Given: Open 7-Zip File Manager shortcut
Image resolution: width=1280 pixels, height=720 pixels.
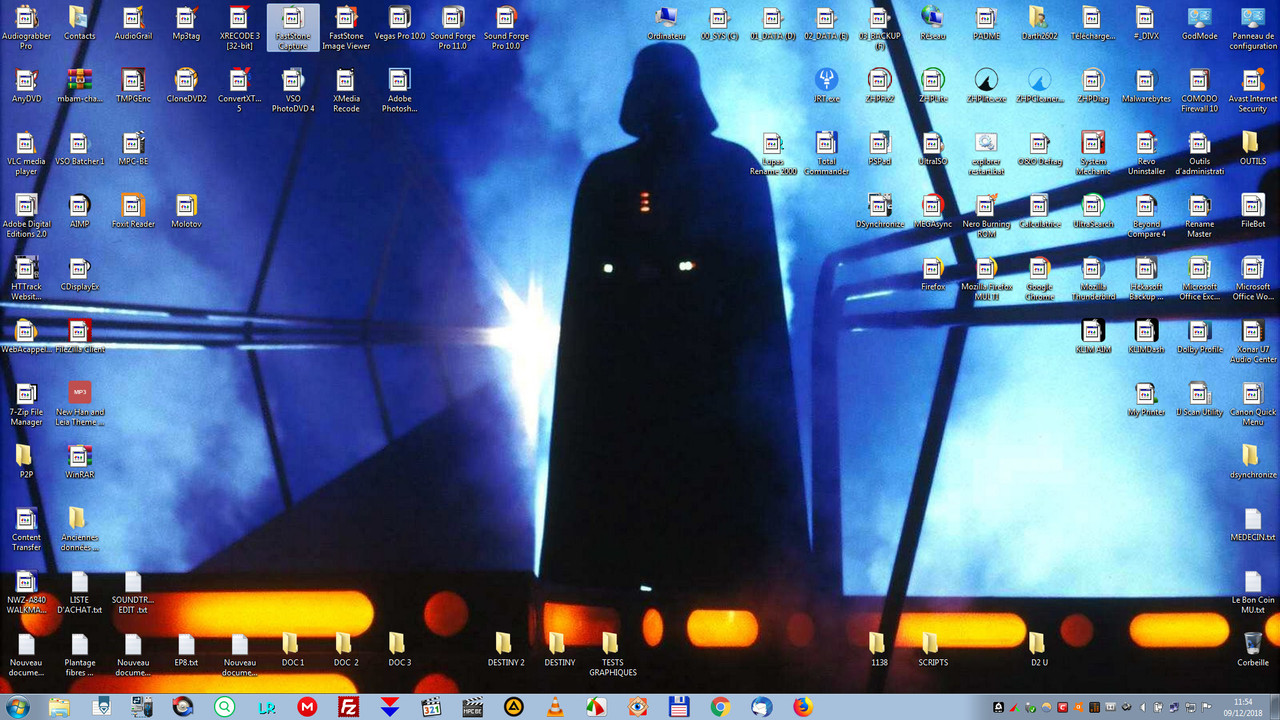Looking at the screenshot, I should (26, 404).
